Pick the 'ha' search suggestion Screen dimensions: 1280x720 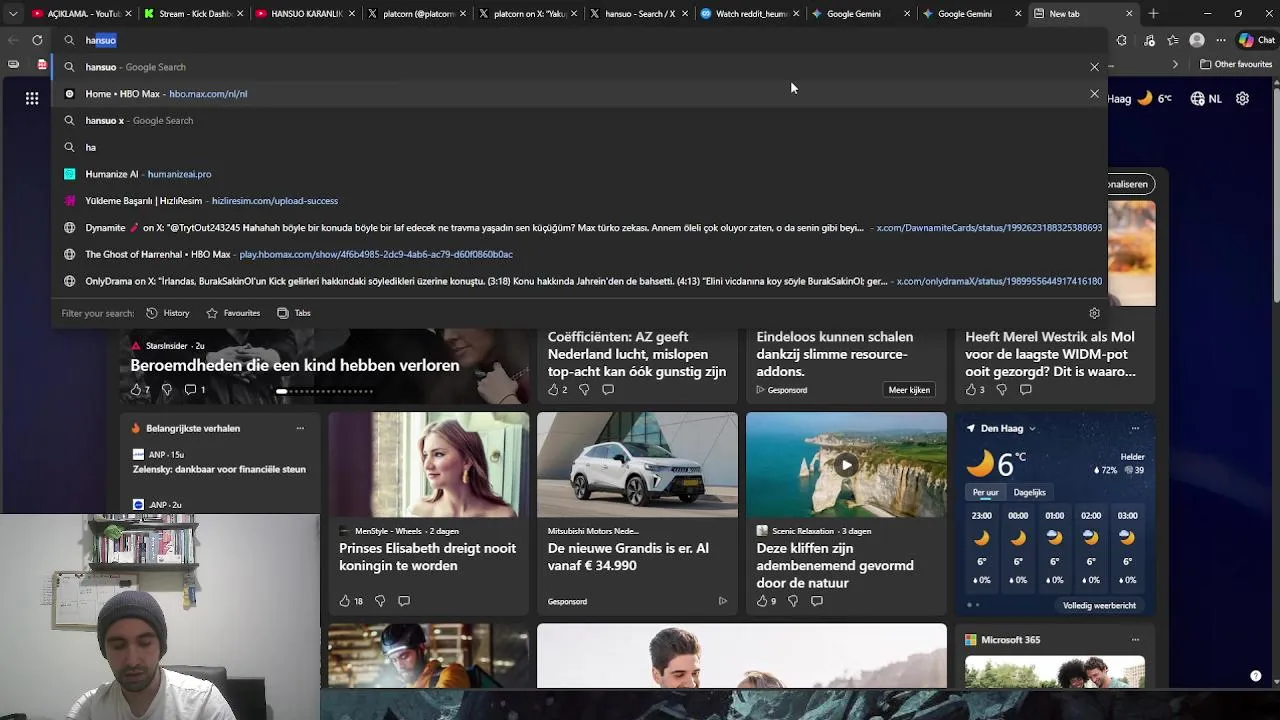pyautogui.click(x=580, y=147)
